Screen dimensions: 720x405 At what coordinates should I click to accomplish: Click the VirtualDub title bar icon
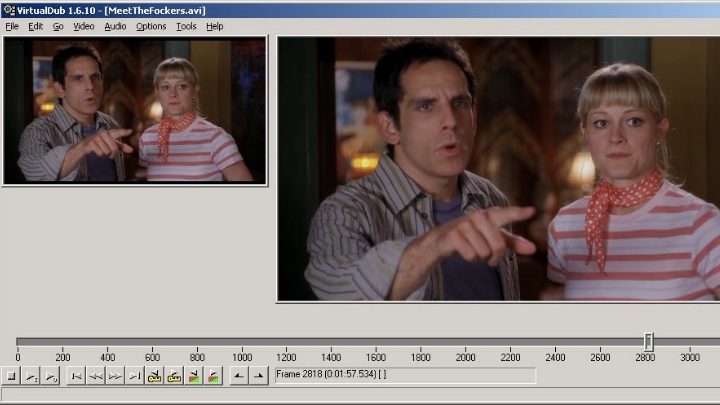[x=9, y=10]
